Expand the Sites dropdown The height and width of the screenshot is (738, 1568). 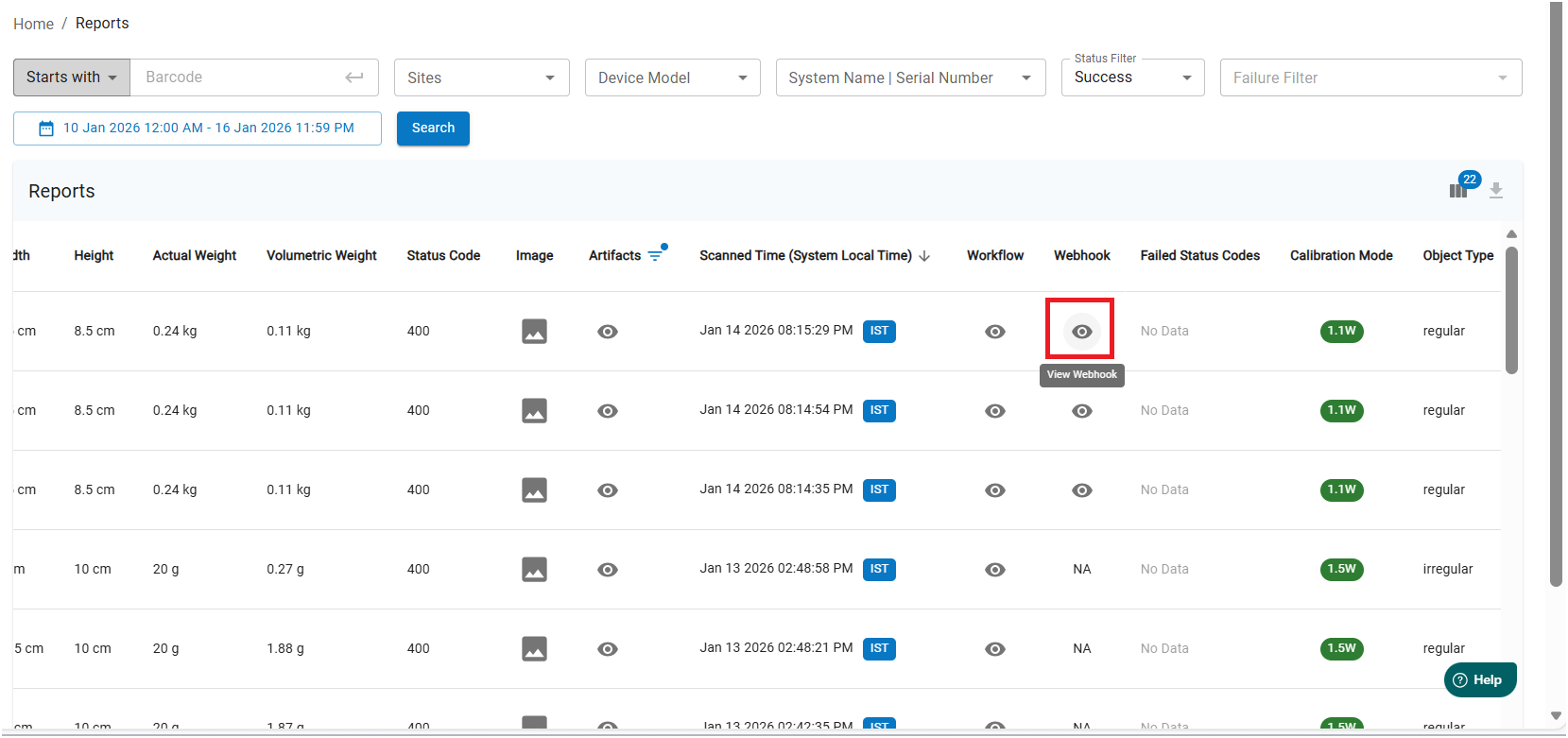pos(481,77)
